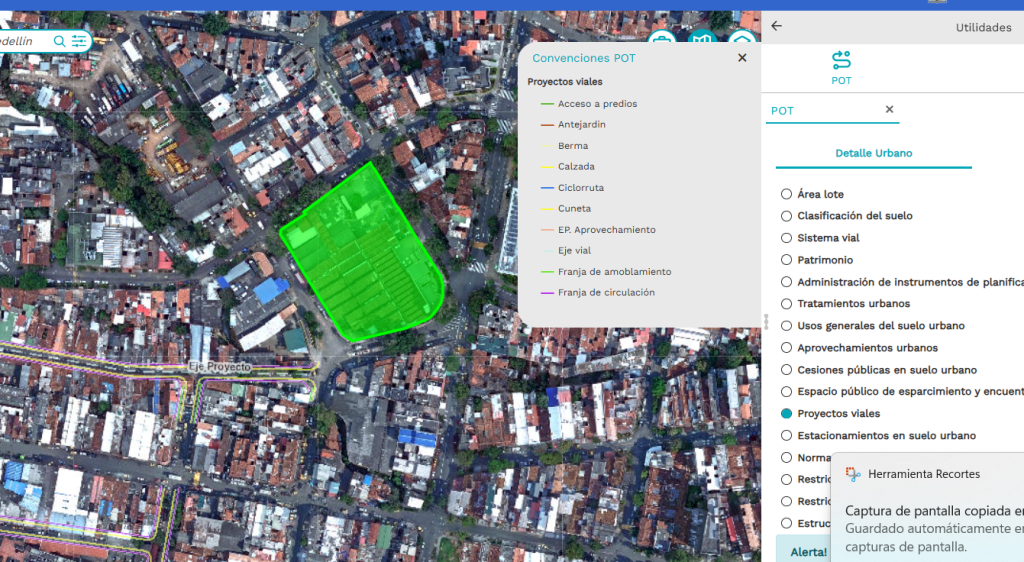Image resolution: width=1024 pixels, height=562 pixels.
Task: Select Clasificación del suelo radio option
Action: tap(786, 216)
